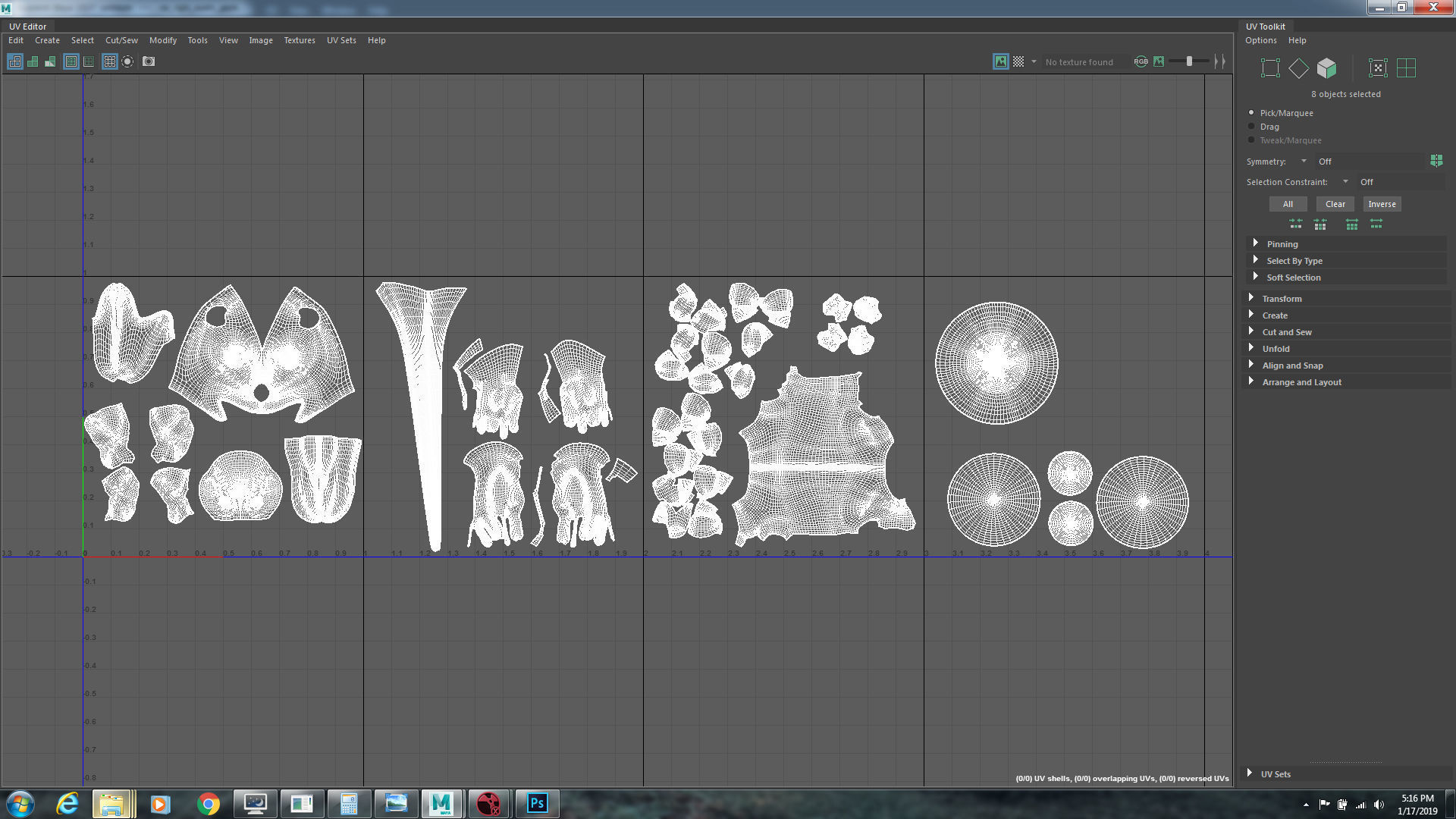Toggle isolate select circle icon
1456x819 pixels.
(x=127, y=61)
